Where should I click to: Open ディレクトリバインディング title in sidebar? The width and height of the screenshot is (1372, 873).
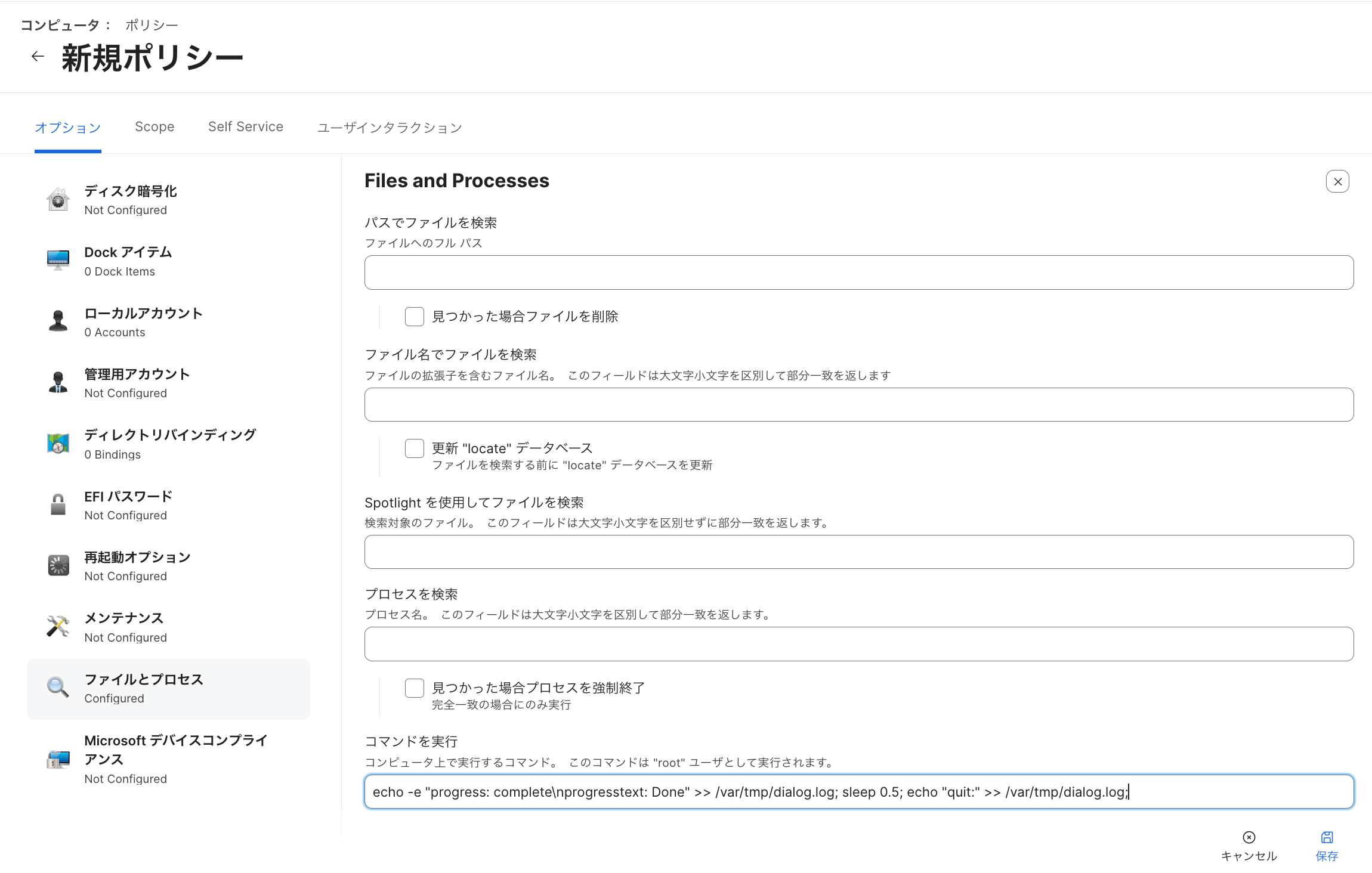pos(171,435)
